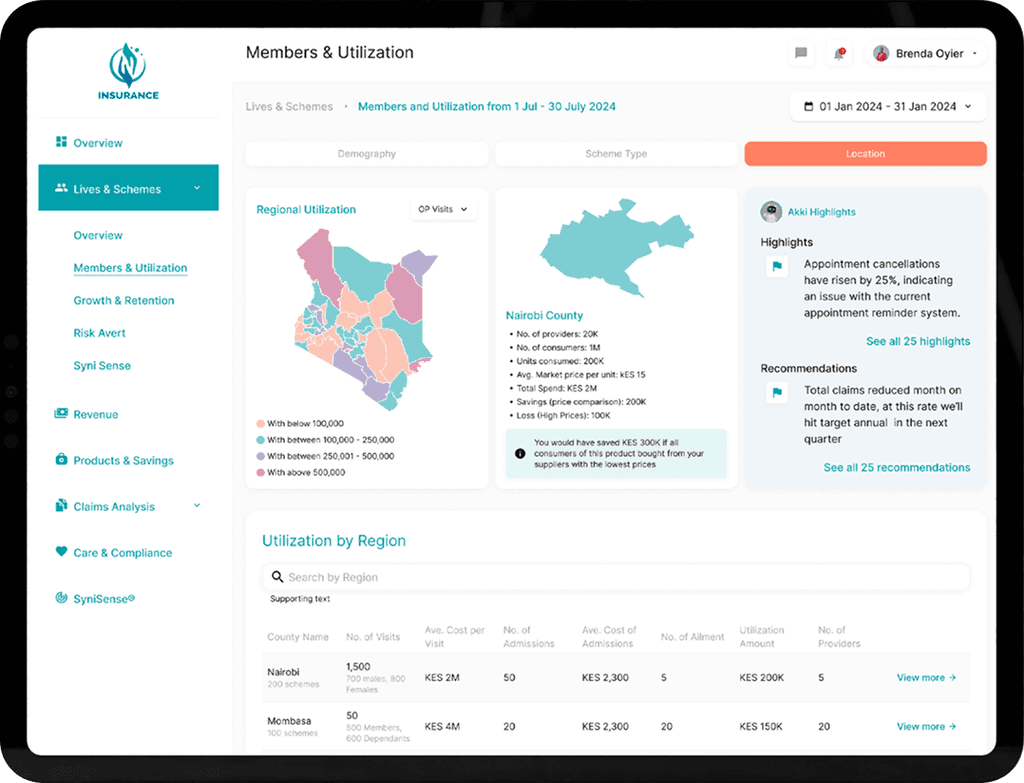Open Risk Avert submenu item

(x=99, y=333)
